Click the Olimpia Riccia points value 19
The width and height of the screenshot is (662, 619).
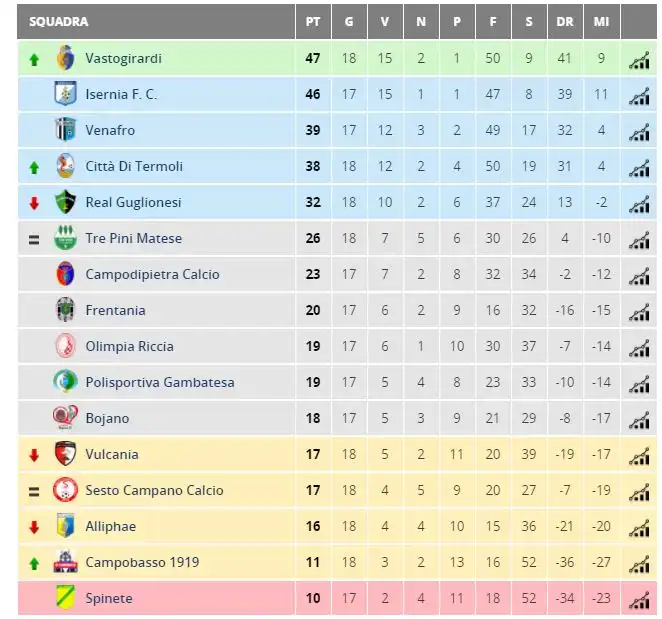pos(313,346)
